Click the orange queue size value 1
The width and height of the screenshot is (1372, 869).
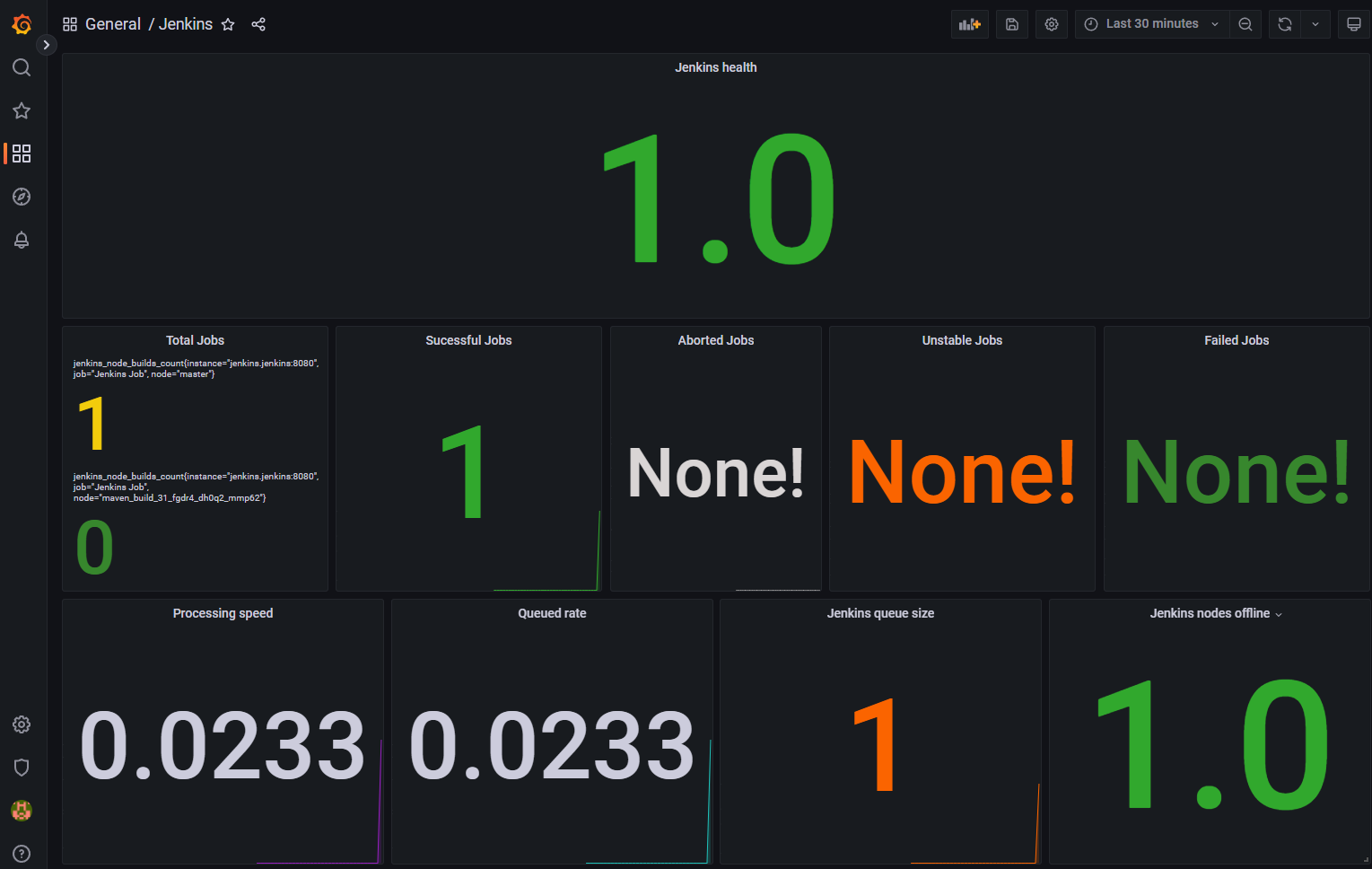(875, 745)
